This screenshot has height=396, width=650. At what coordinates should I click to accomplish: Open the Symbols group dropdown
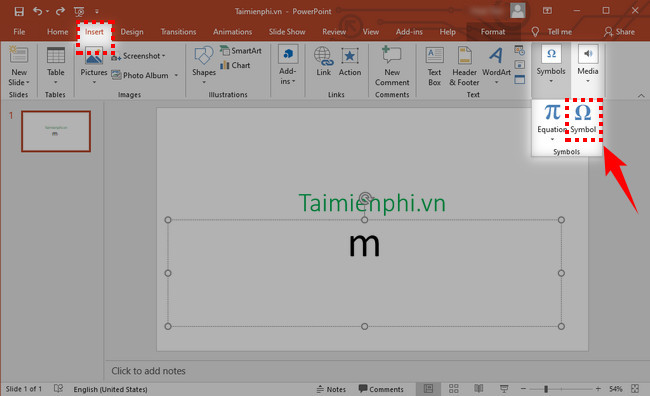(551, 64)
